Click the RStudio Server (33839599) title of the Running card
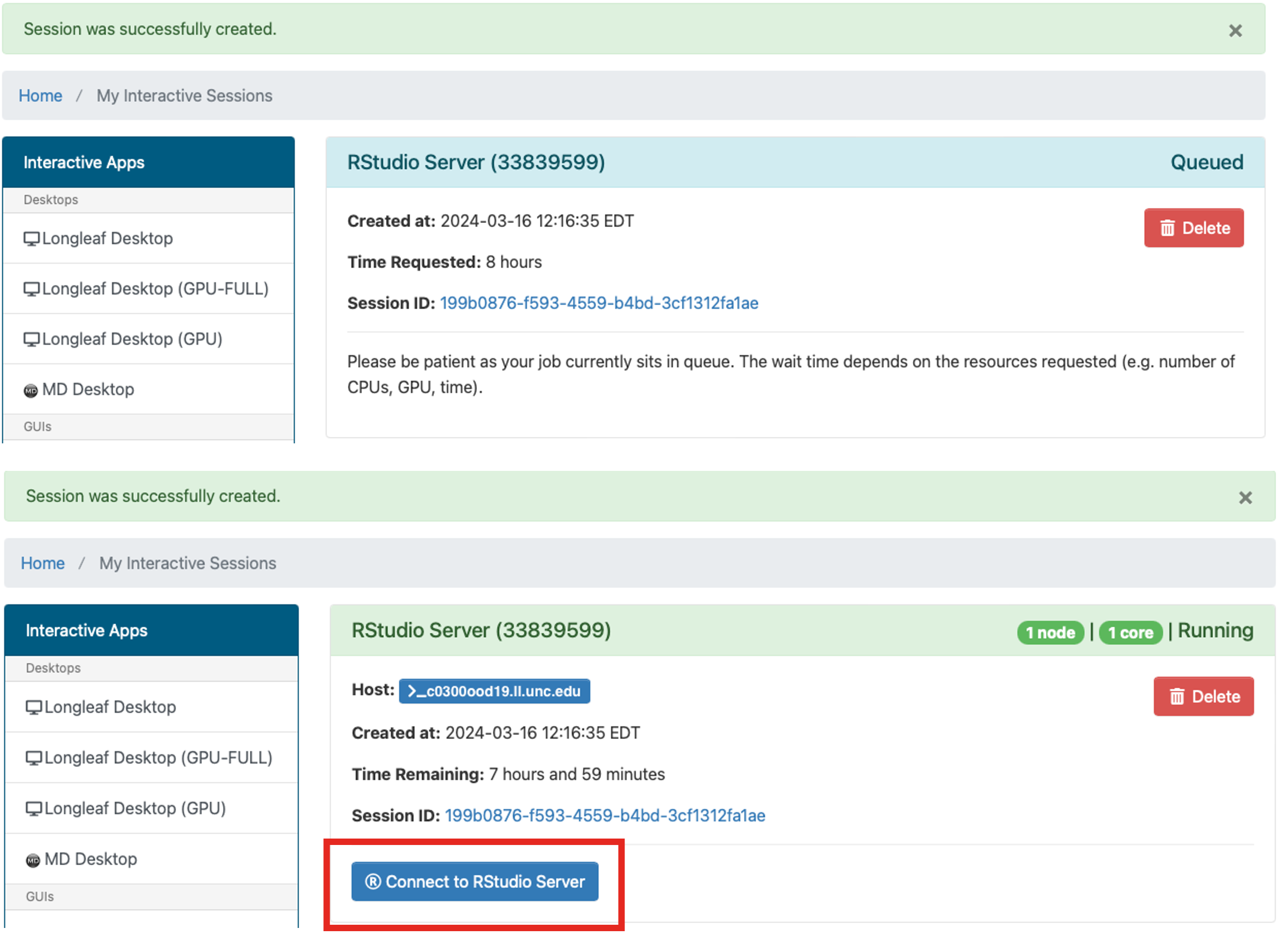 tap(481, 631)
